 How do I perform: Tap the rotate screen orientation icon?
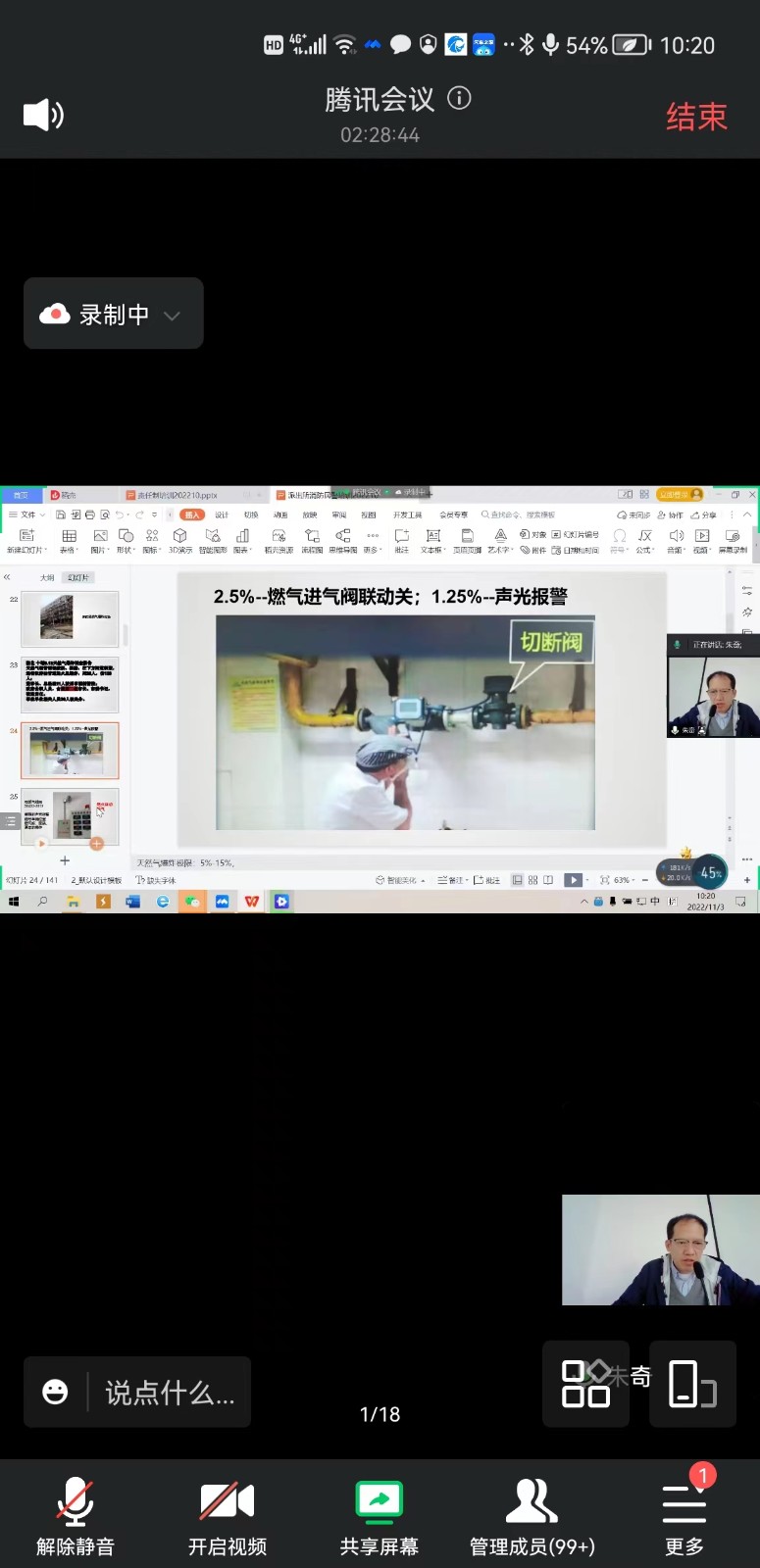point(692,1384)
